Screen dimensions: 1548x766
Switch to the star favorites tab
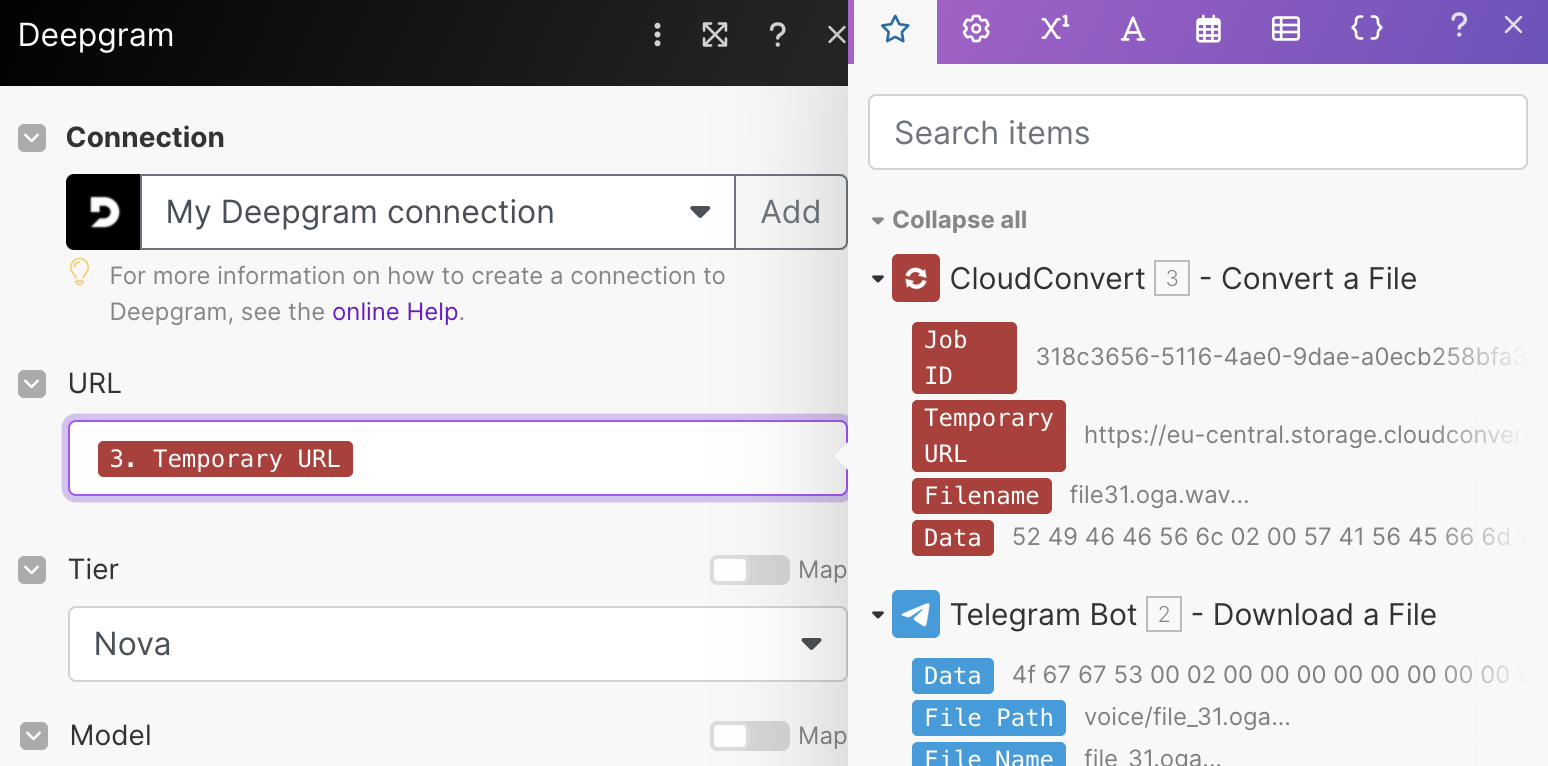895,30
